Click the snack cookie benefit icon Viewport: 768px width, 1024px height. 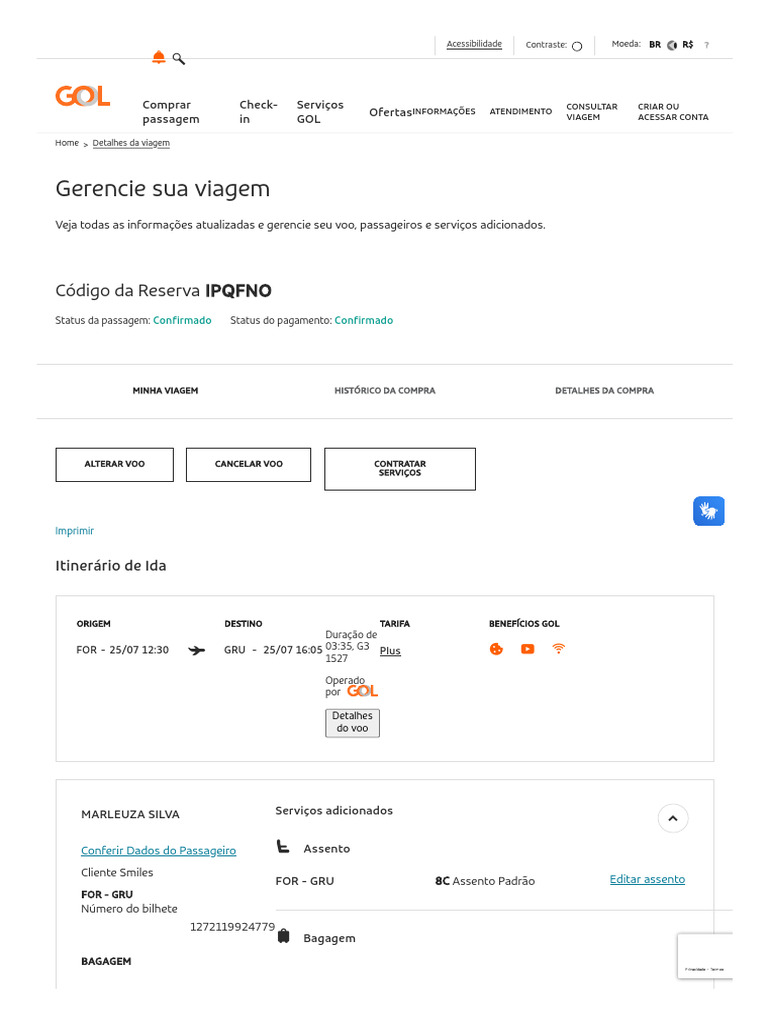point(496,649)
